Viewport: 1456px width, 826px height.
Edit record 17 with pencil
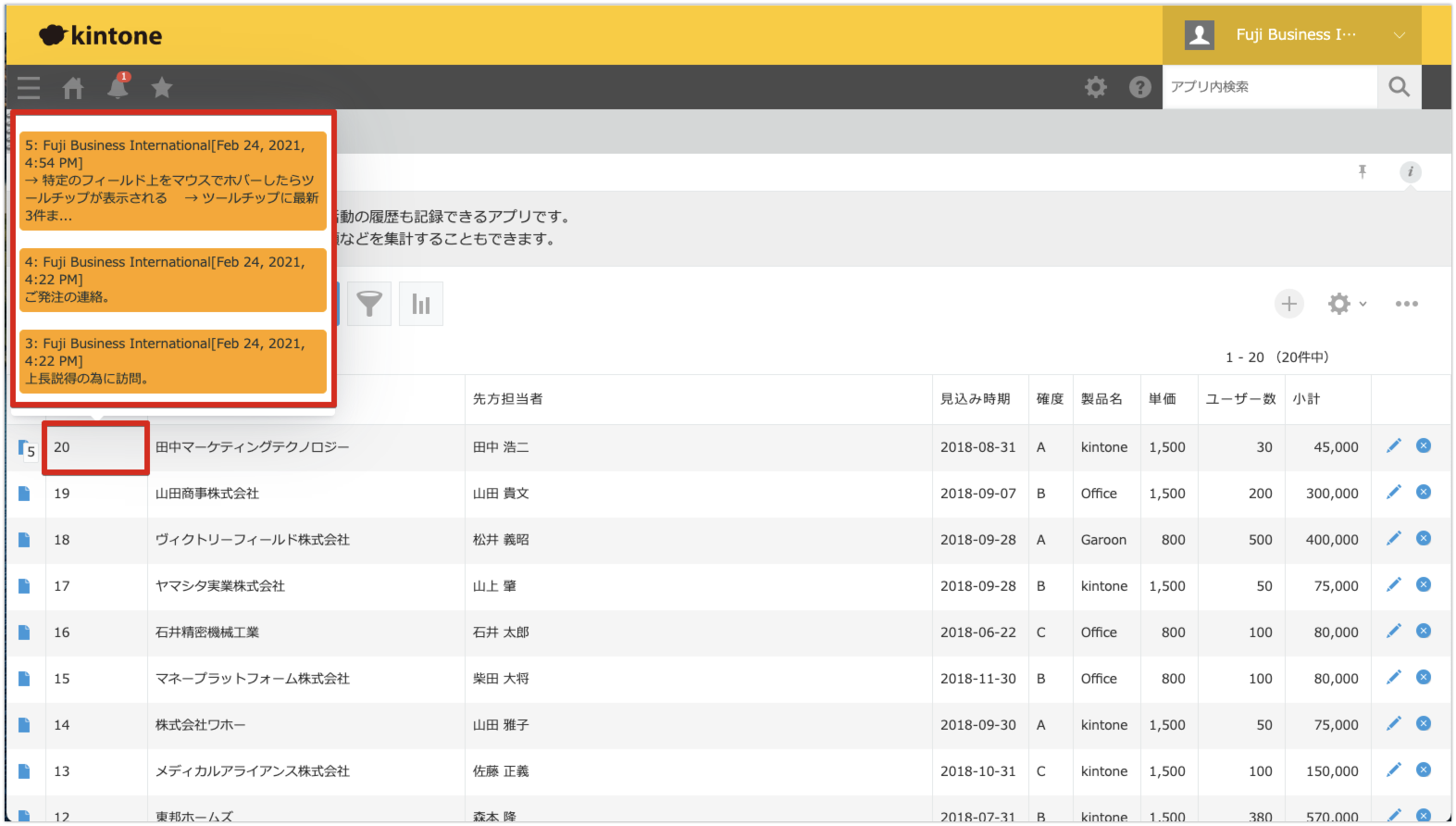tap(1394, 585)
